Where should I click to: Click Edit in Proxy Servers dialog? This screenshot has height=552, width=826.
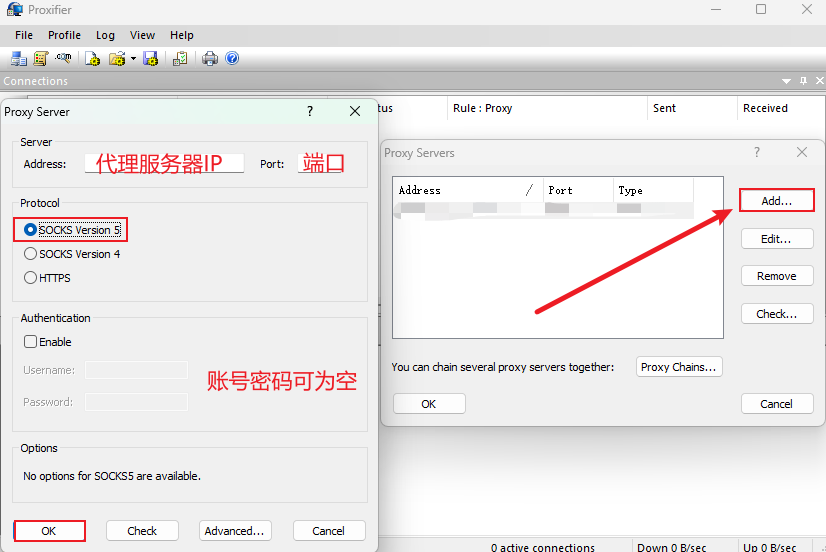pyautogui.click(x=777, y=239)
